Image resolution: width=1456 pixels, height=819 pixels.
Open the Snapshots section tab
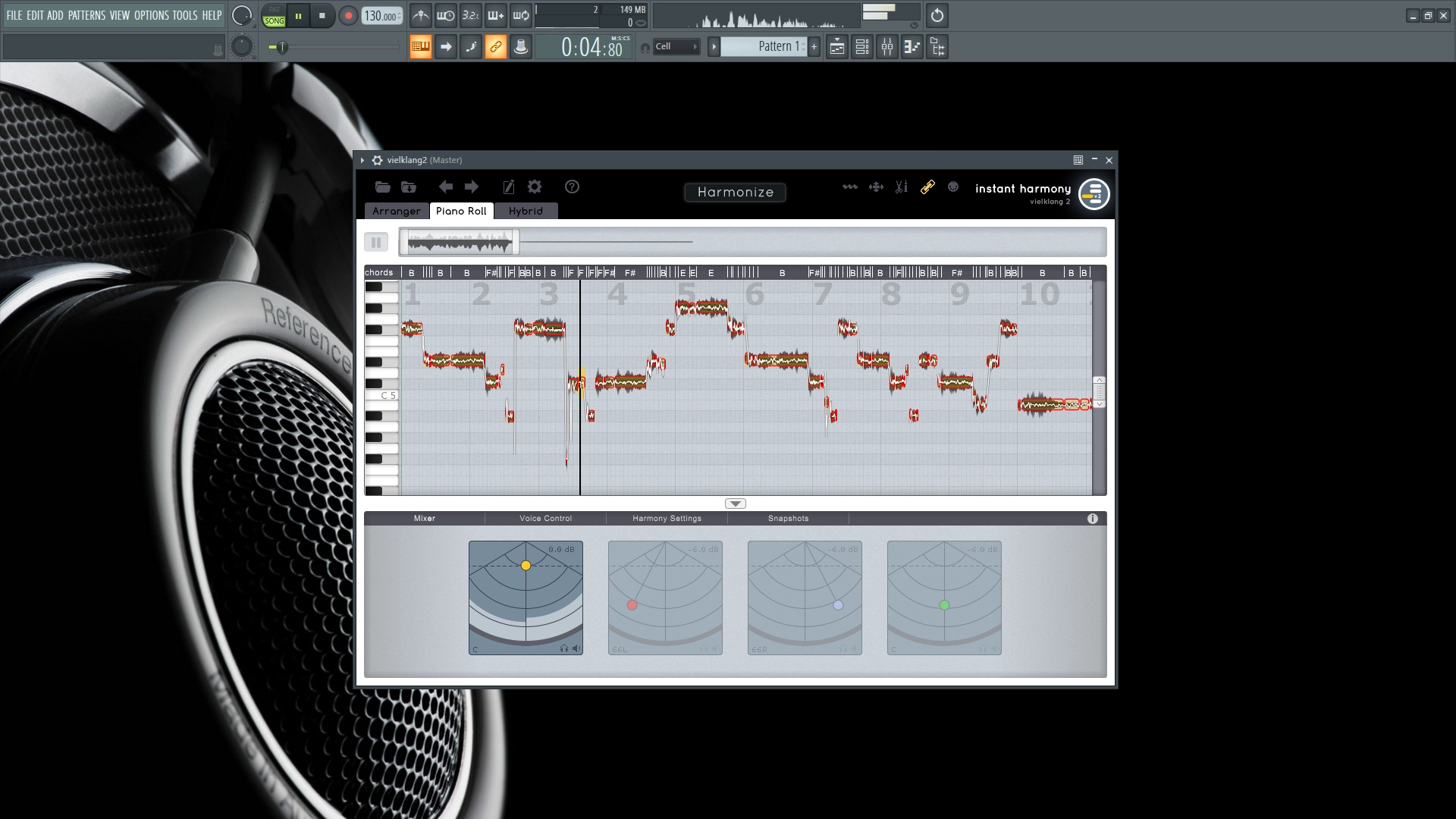[788, 519]
